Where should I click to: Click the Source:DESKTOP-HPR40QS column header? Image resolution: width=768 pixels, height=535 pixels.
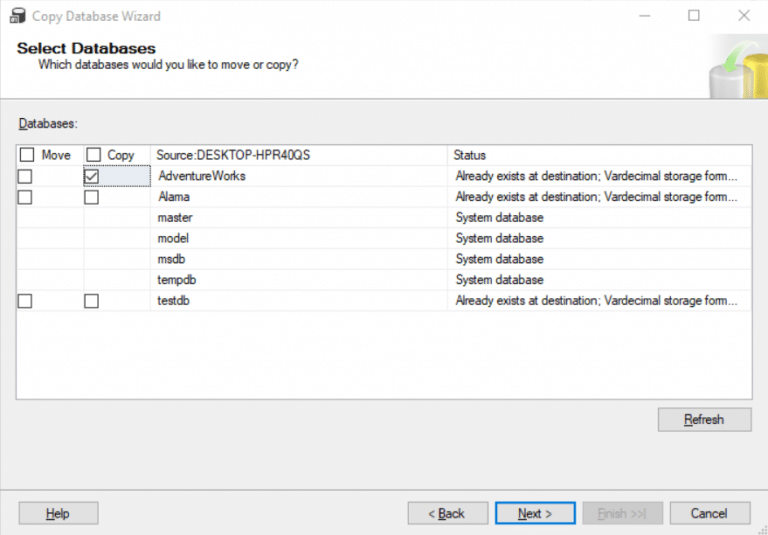coord(299,155)
